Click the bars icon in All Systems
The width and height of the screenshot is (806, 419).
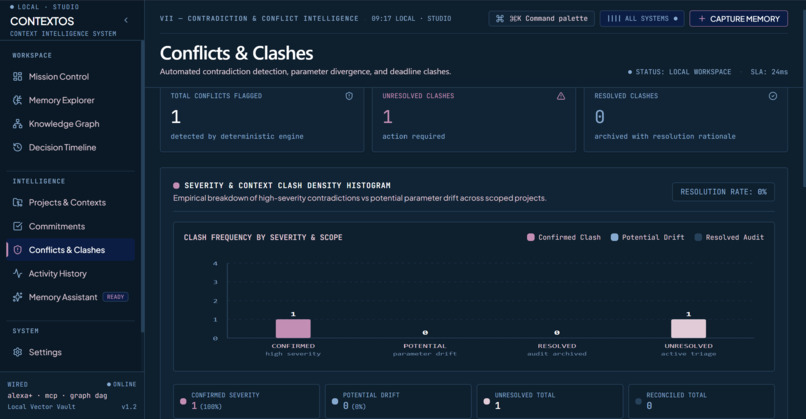click(614, 19)
